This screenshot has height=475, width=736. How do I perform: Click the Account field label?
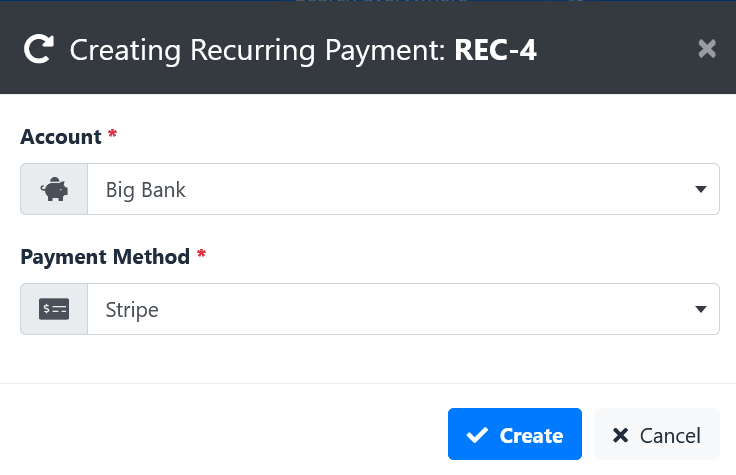[x=61, y=137]
